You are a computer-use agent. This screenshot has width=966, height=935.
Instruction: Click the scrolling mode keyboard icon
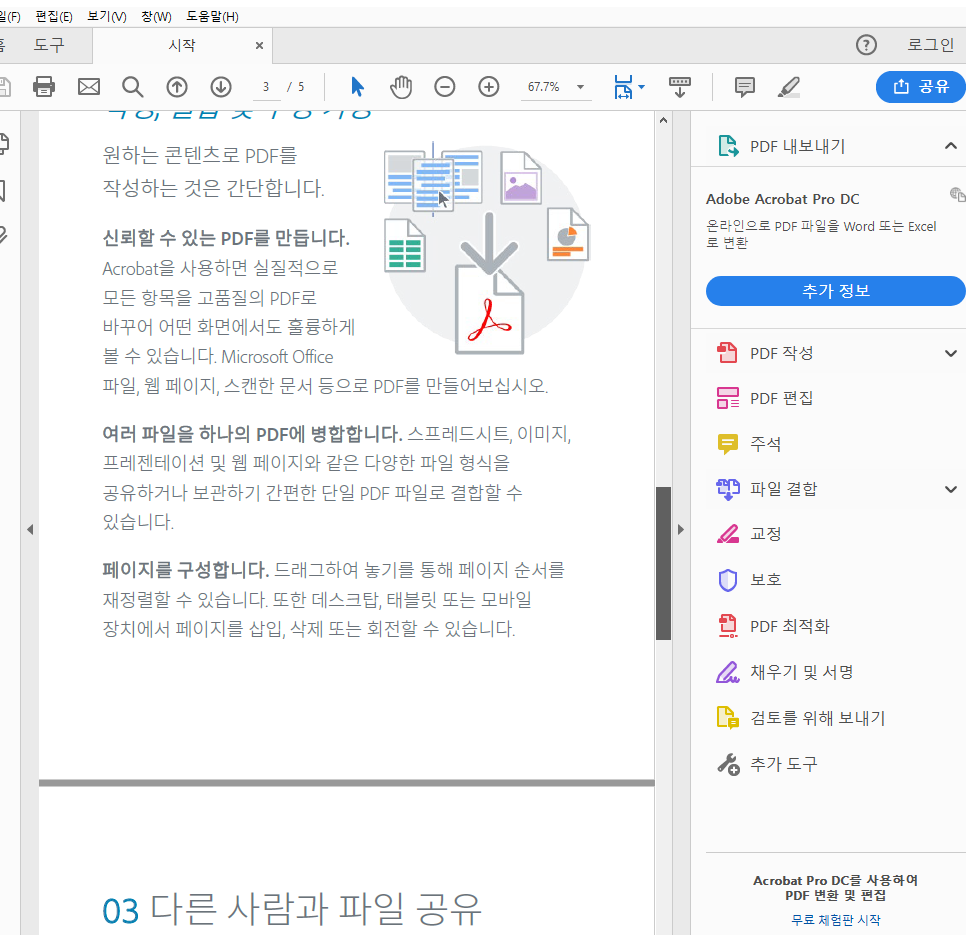tap(680, 87)
